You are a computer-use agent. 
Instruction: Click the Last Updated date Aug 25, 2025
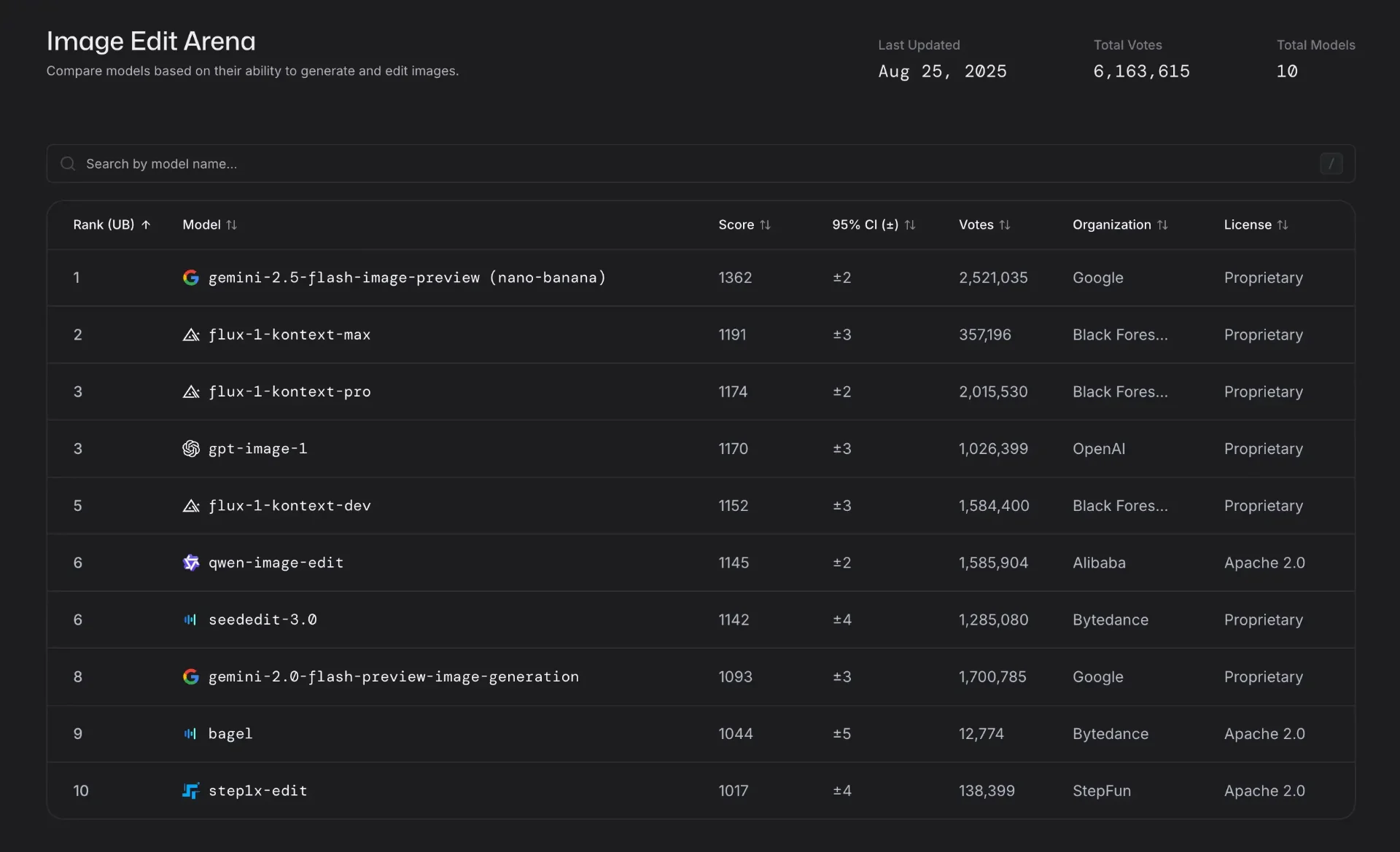942,71
